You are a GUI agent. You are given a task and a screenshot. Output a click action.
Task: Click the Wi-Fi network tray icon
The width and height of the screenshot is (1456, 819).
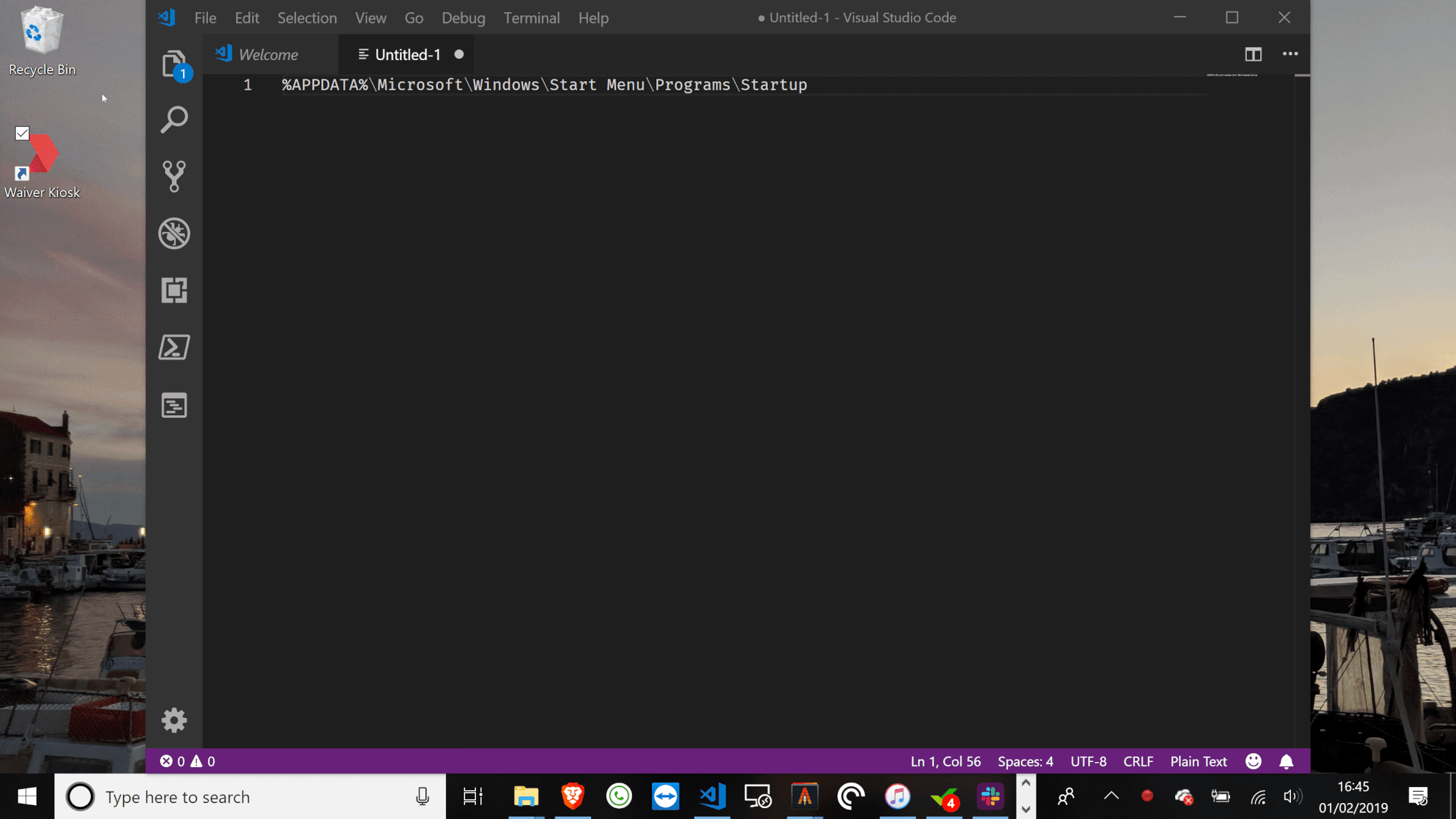point(1258,797)
